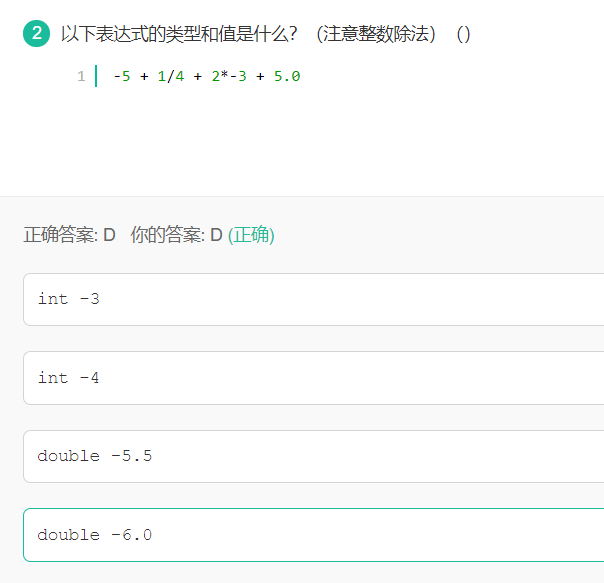This screenshot has height=583, width=604.
Task: Click the "2*-3" term in the code
Action: coord(228,76)
